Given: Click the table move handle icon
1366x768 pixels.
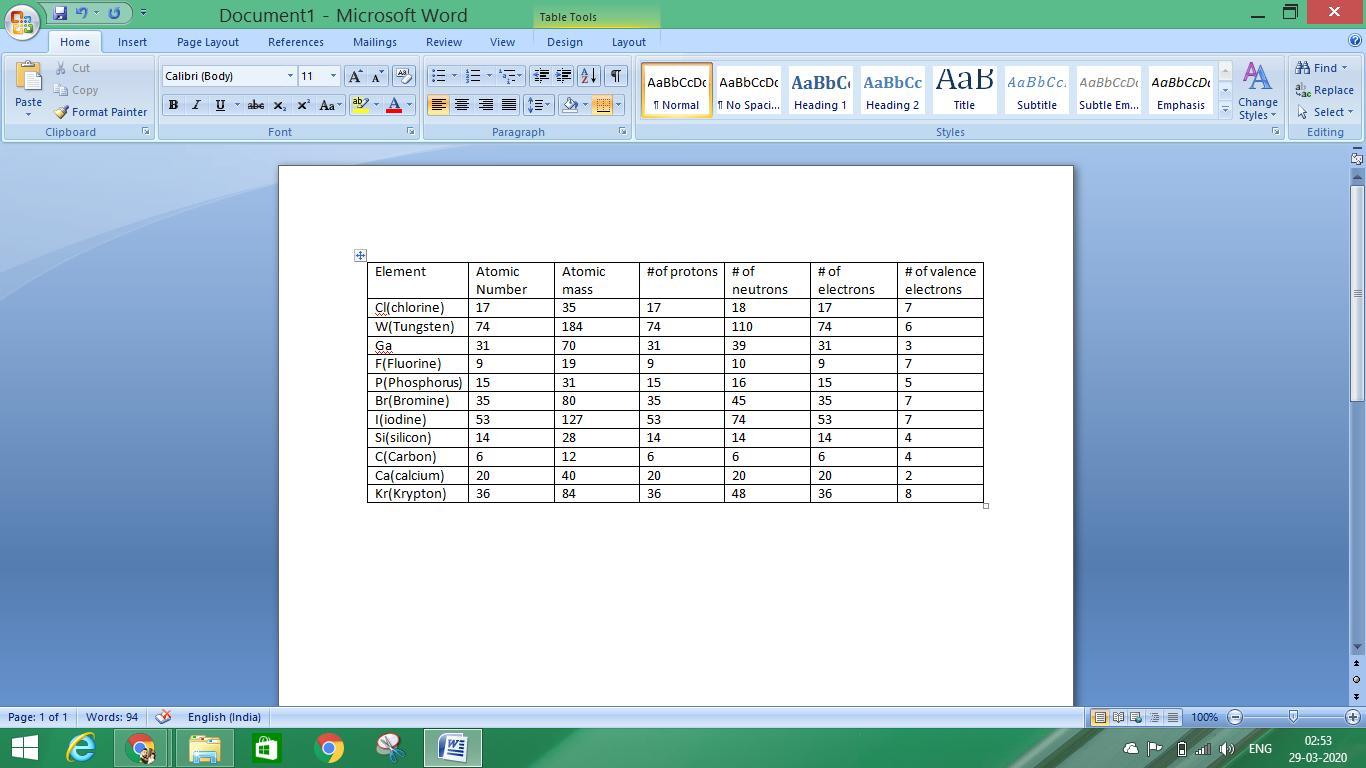Looking at the screenshot, I should click(360, 256).
